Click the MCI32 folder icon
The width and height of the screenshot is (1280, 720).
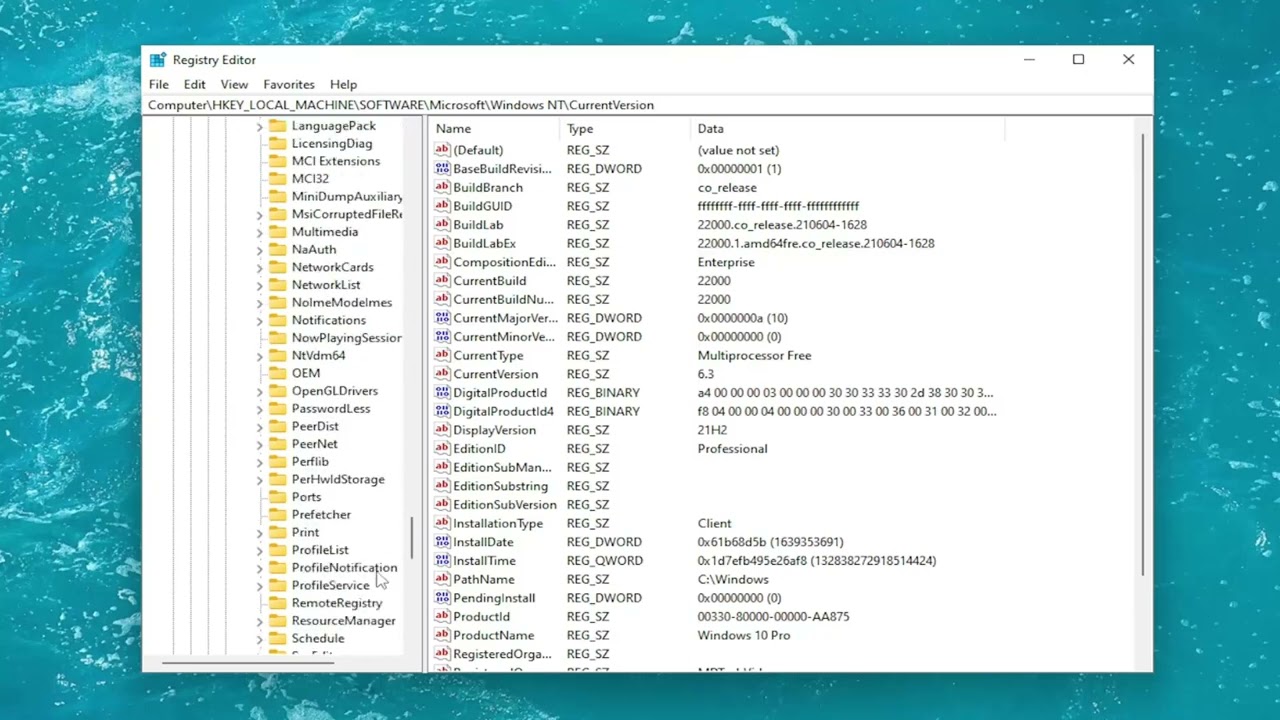pos(277,179)
